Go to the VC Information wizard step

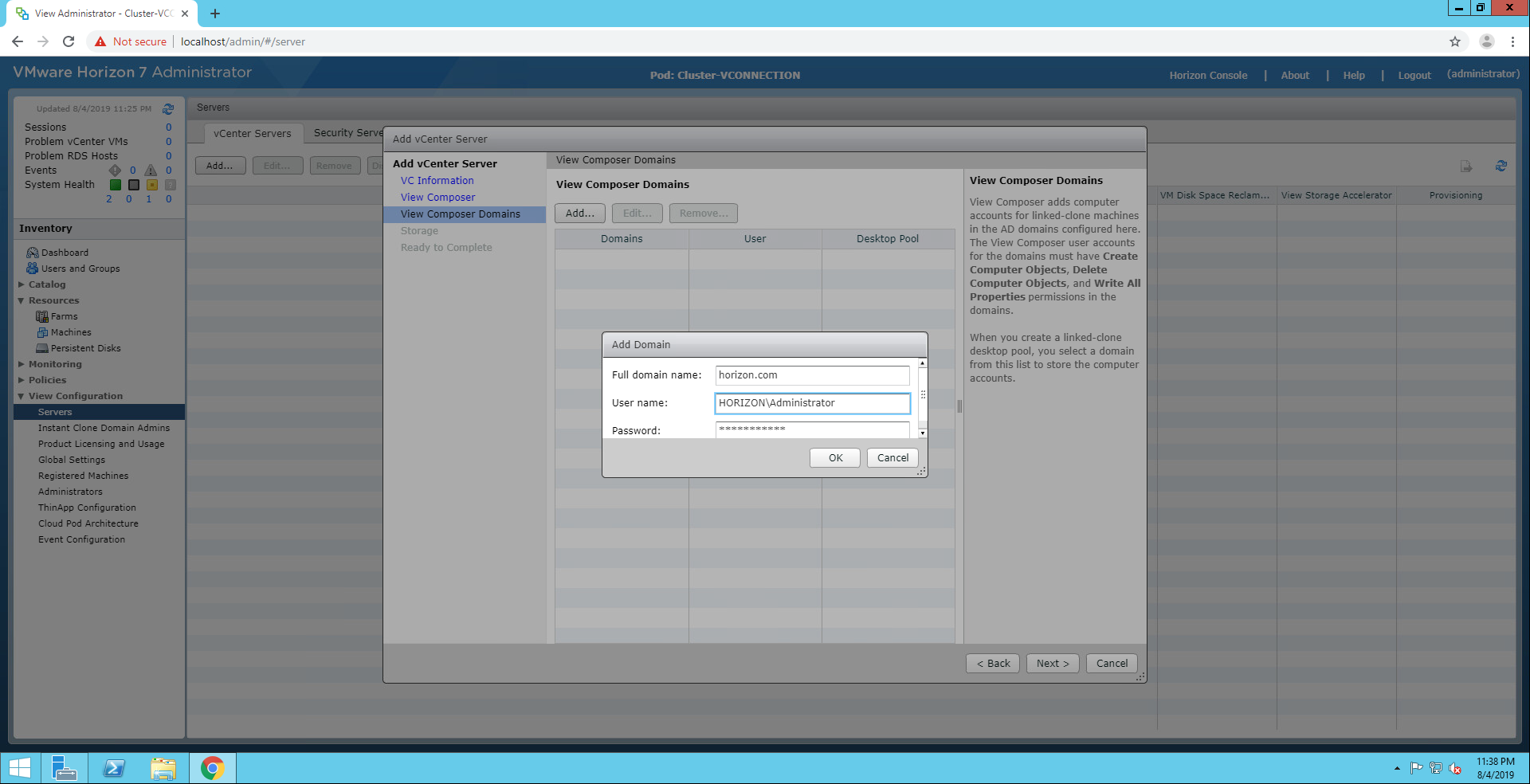(437, 181)
